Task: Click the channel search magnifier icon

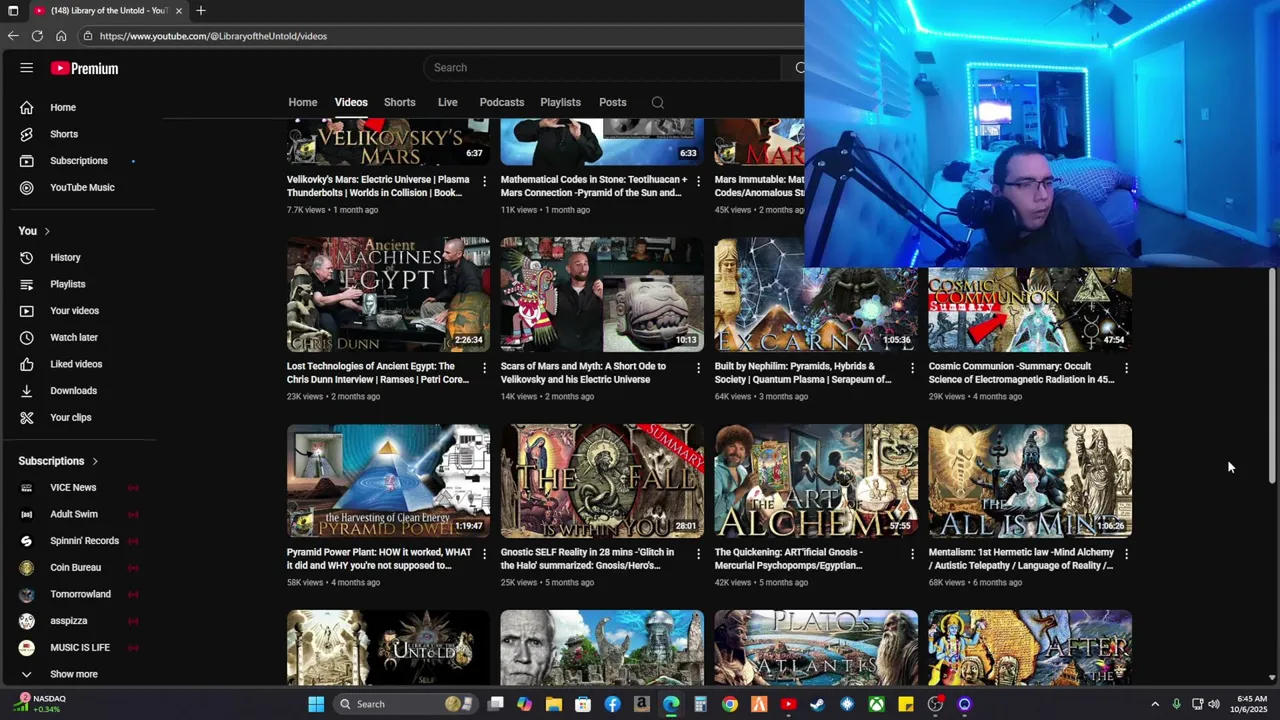Action: [x=657, y=102]
